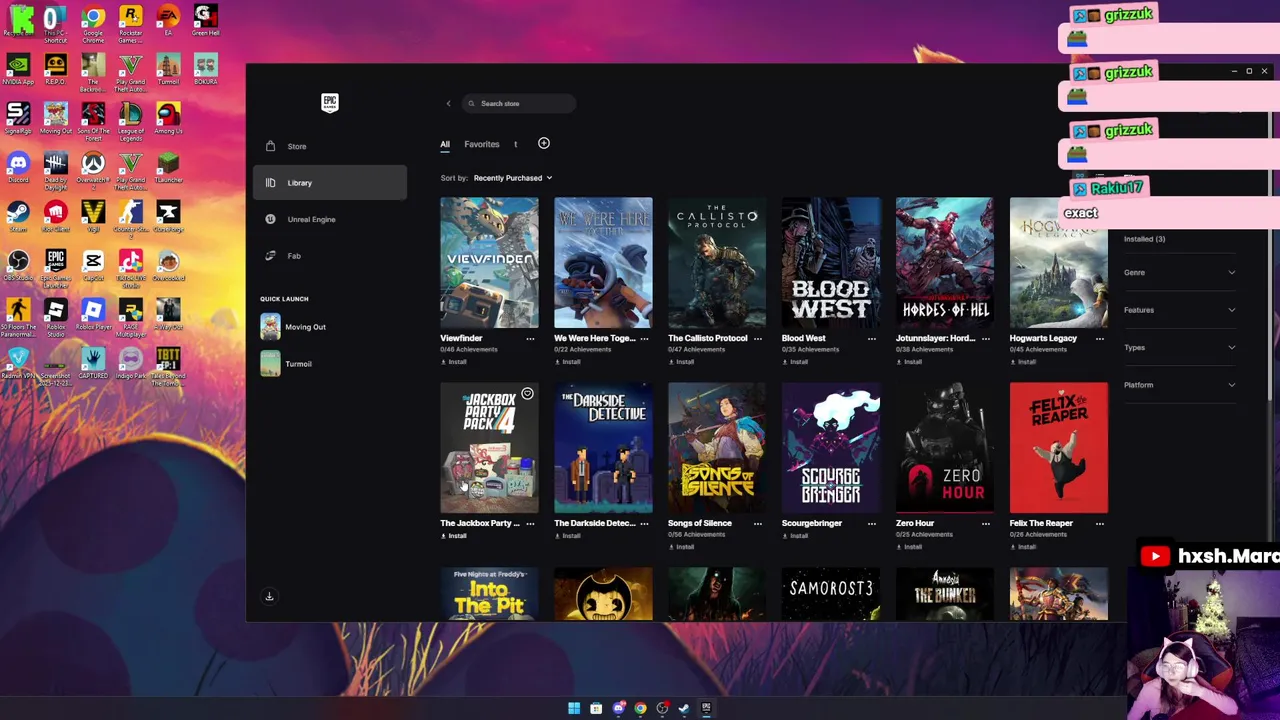Viewport: 1280px width, 720px height.
Task: Open more options for Hogwarts Legacy
Action: pos(1100,339)
